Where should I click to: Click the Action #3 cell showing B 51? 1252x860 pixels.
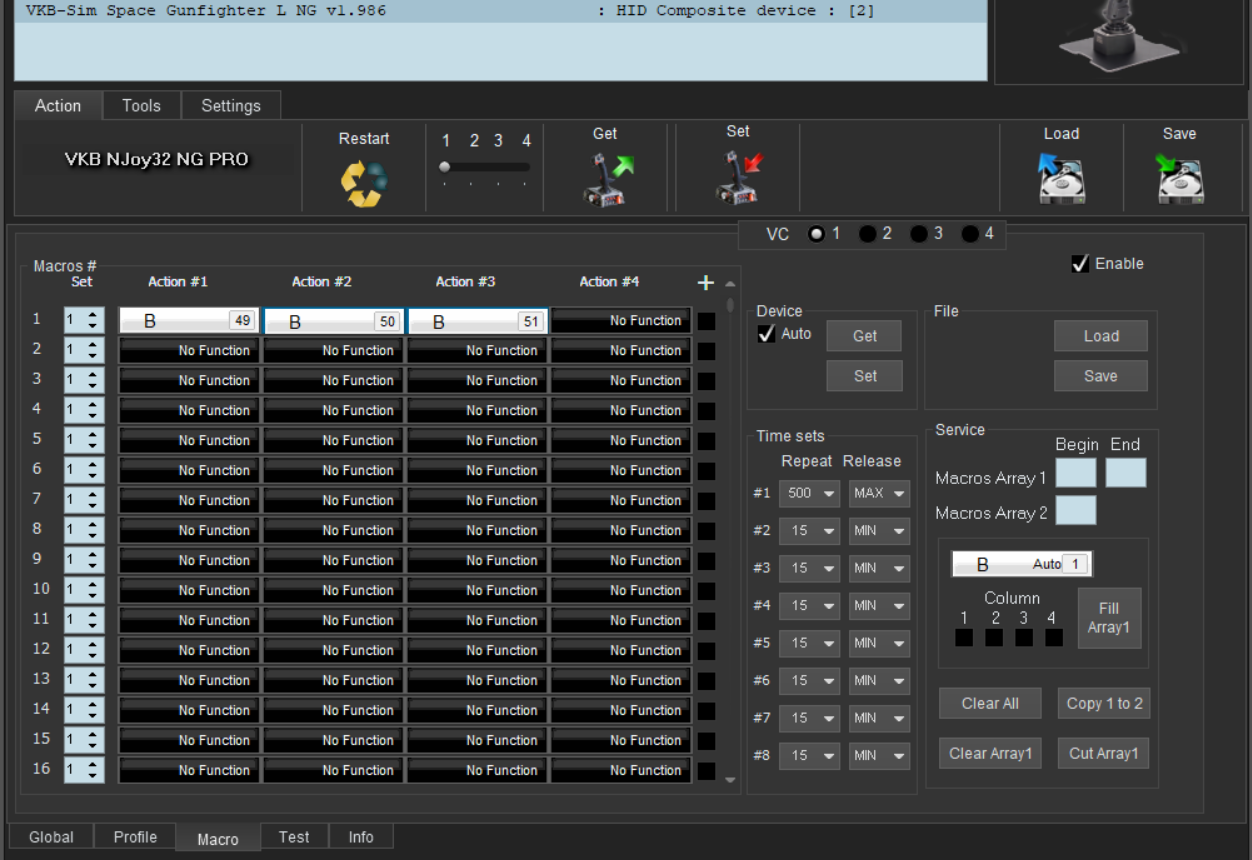click(478, 321)
